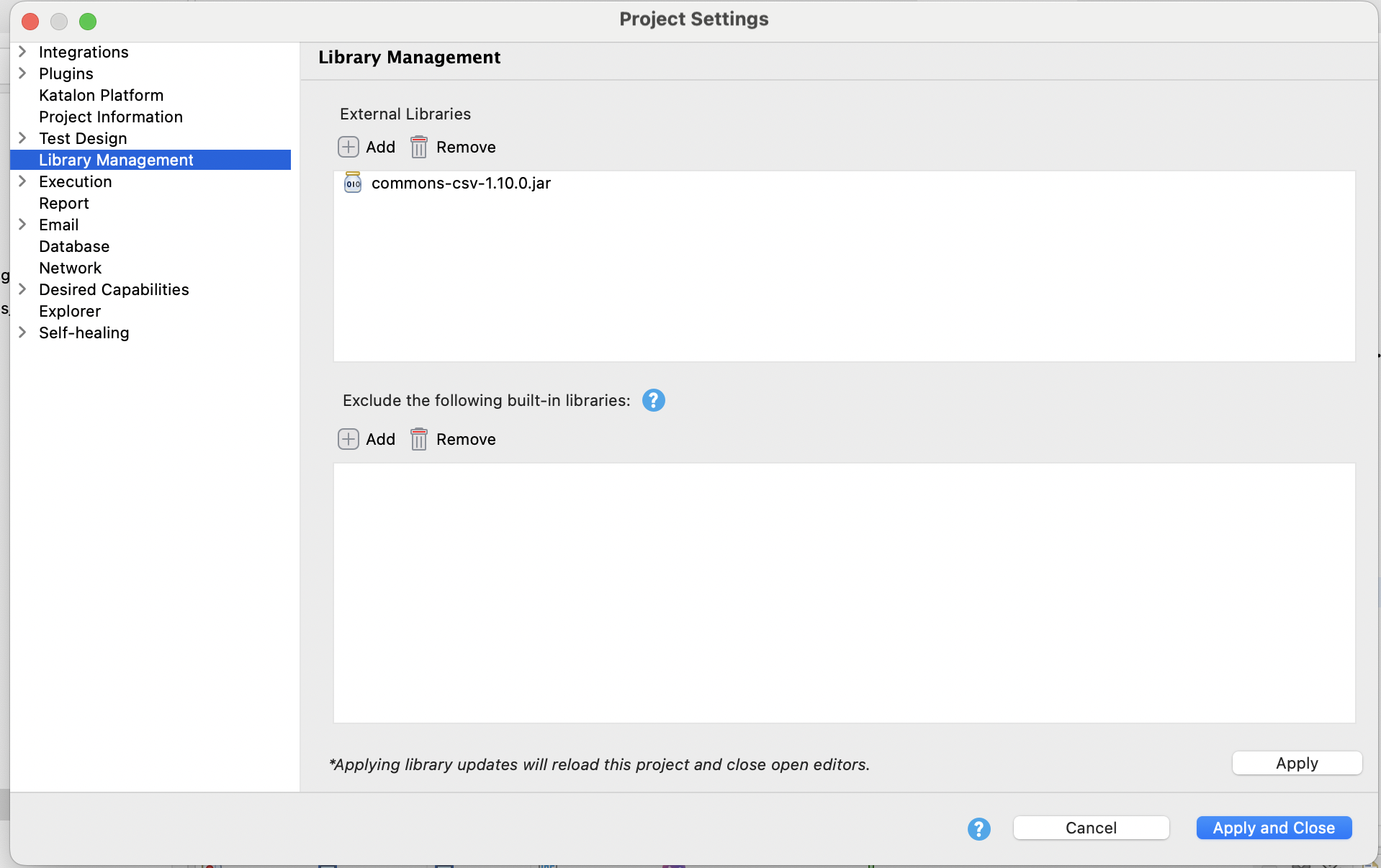The width and height of the screenshot is (1381, 868).
Task: Click the help icon near Cancel
Action: point(978,828)
